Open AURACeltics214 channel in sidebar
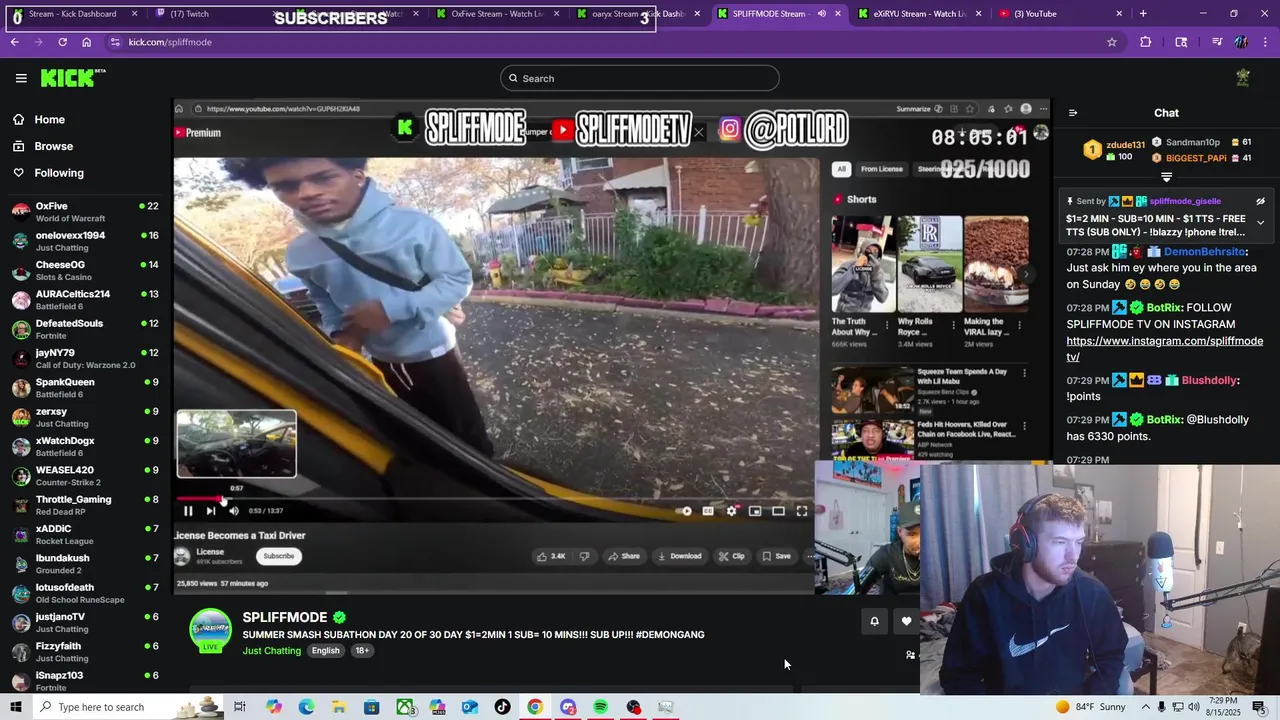The image size is (1280, 720). pos(85,300)
